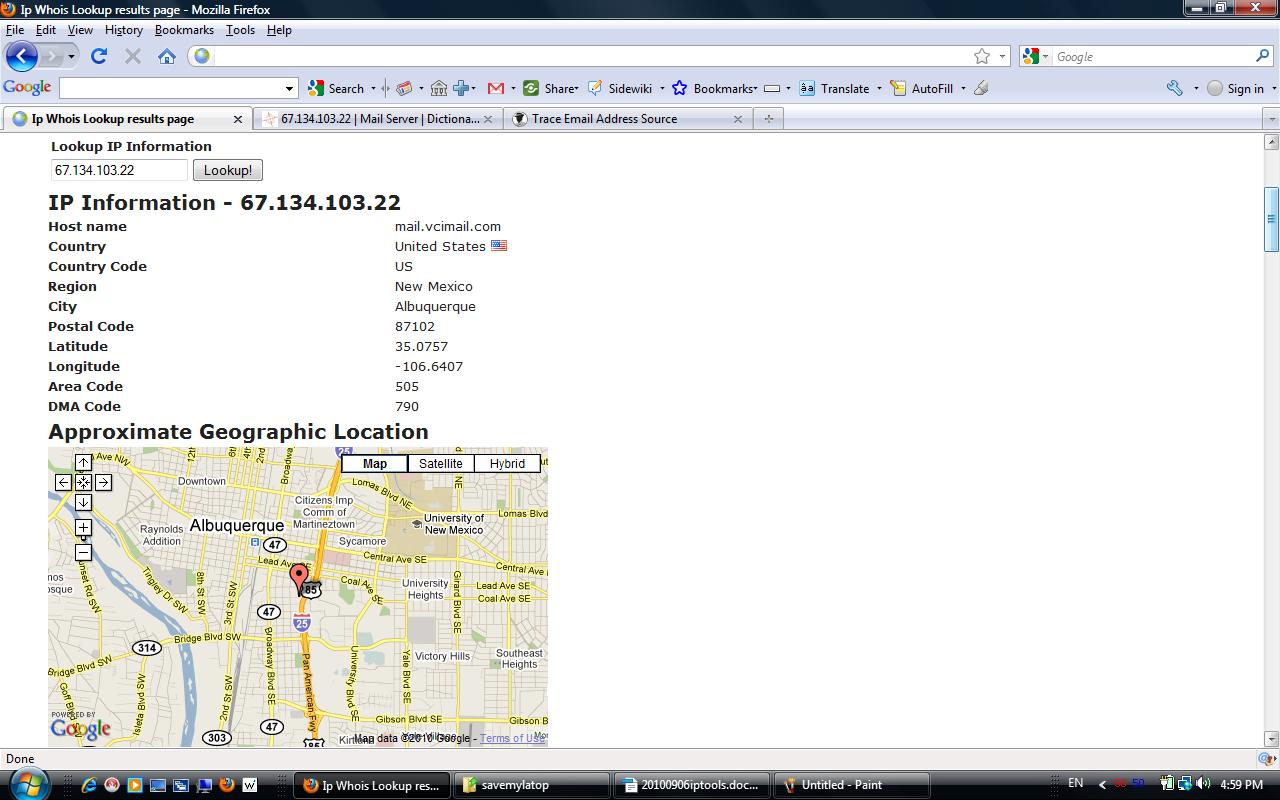This screenshot has width=1280, height=800.
Task: Go back with the browser Back arrow
Action: point(22,56)
